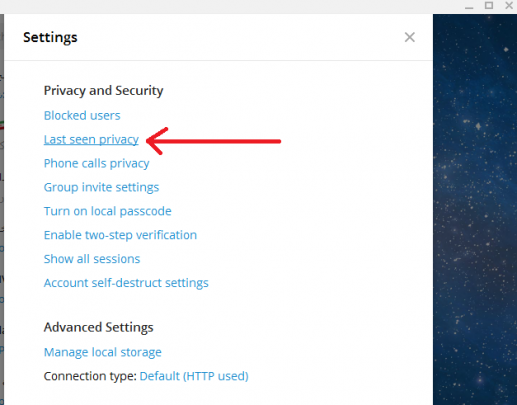The width and height of the screenshot is (517, 405).
Task: Turn on local passcode
Action: 108,211
